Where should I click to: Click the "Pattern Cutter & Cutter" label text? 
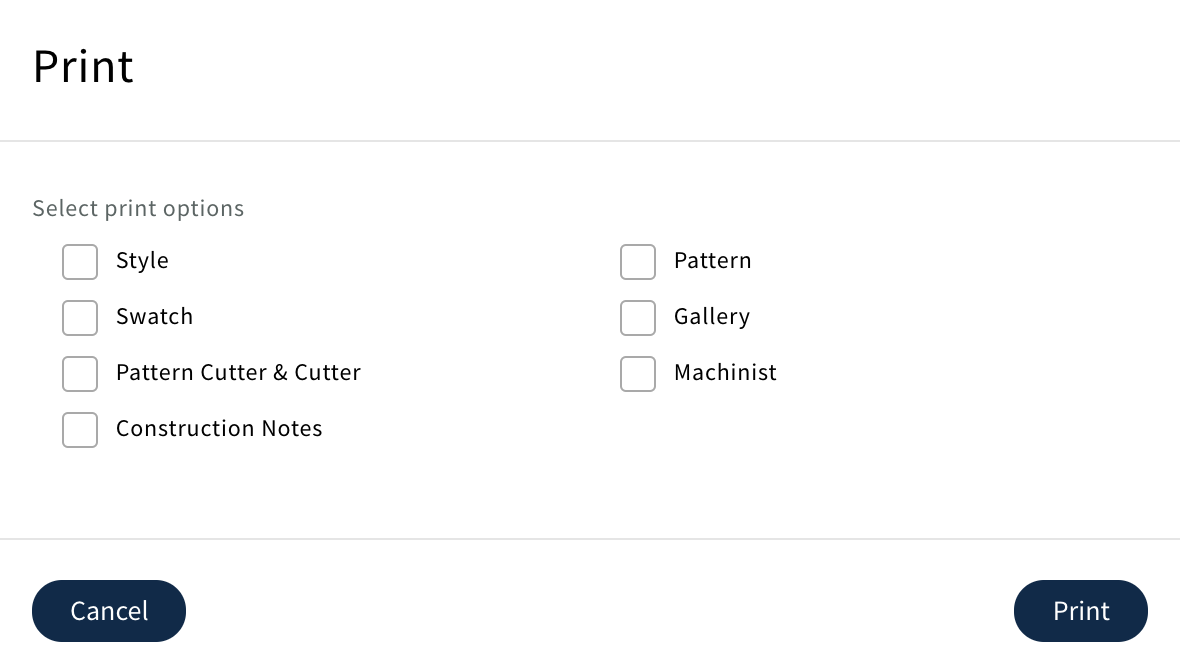point(238,373)
